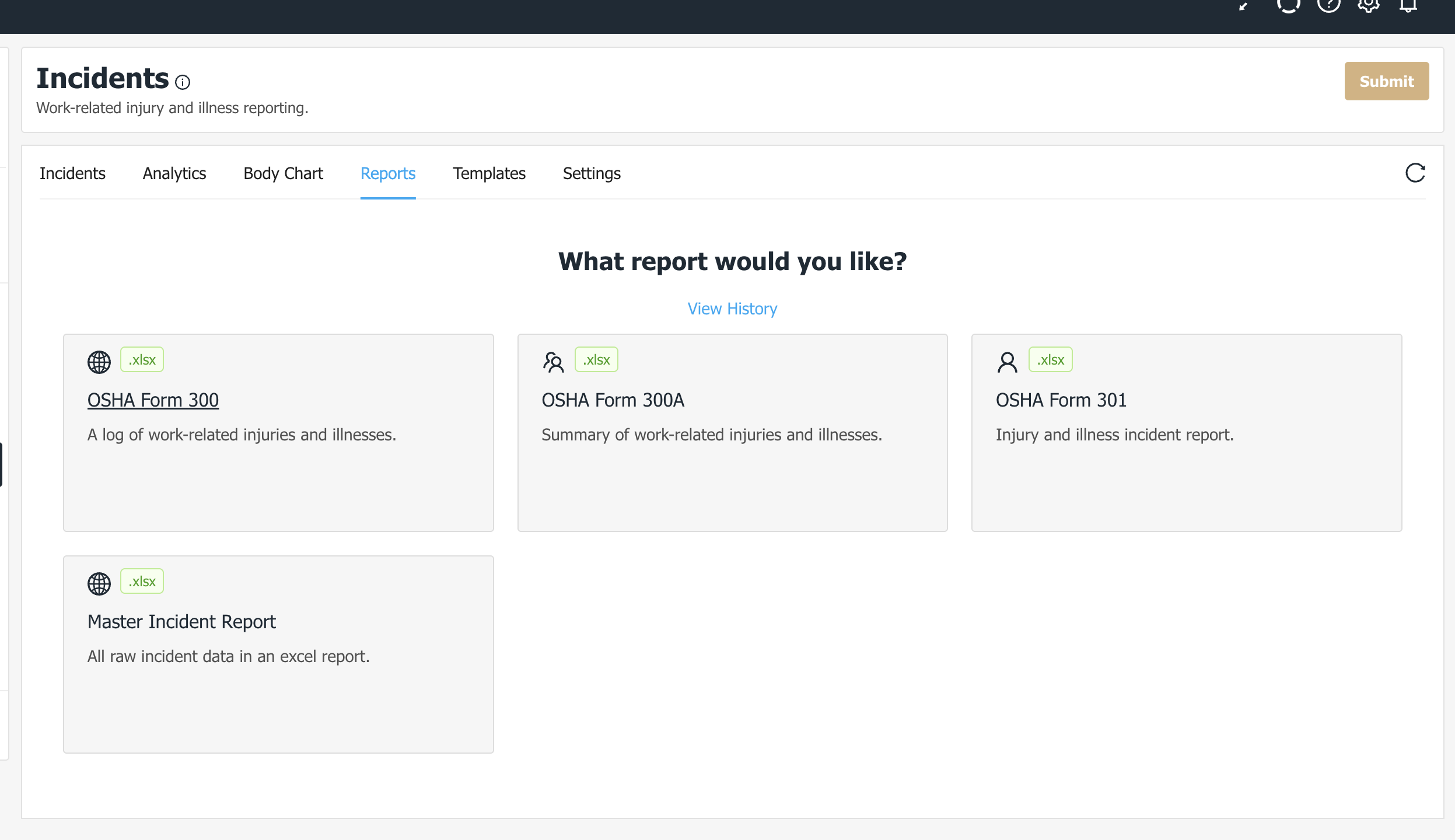The image size is (1455, 840).
Task: Open the OSHA Form 300 link
Action: pyautogui.click(x=153, y=400)
